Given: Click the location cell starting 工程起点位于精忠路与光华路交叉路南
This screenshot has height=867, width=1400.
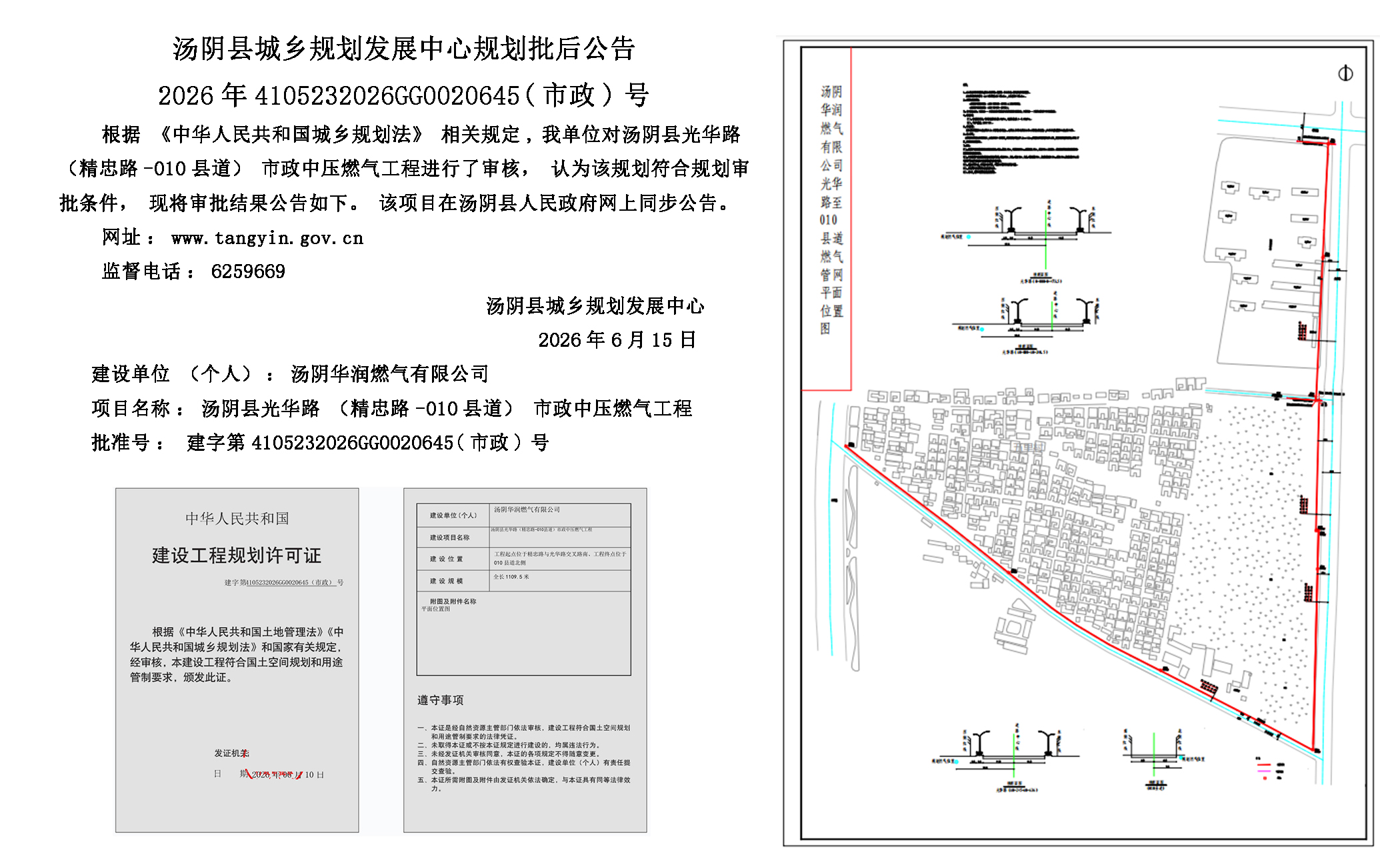Looking at the screenshot, I should pos(560,558).
